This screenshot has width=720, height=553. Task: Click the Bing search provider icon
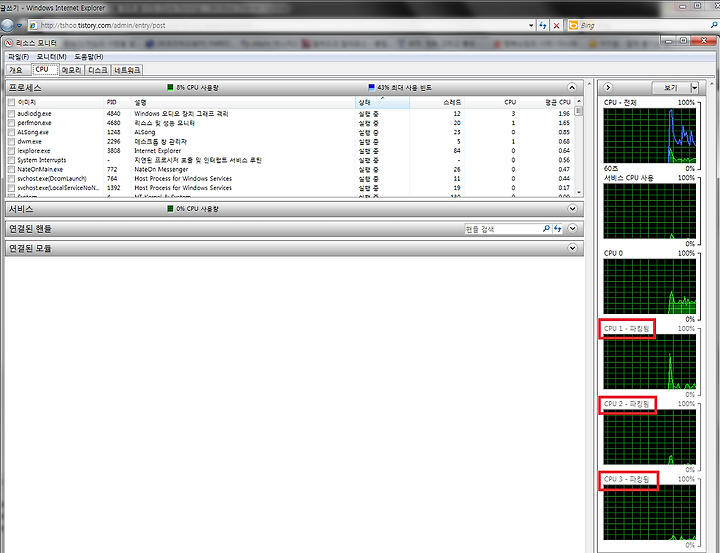[573, 25]
